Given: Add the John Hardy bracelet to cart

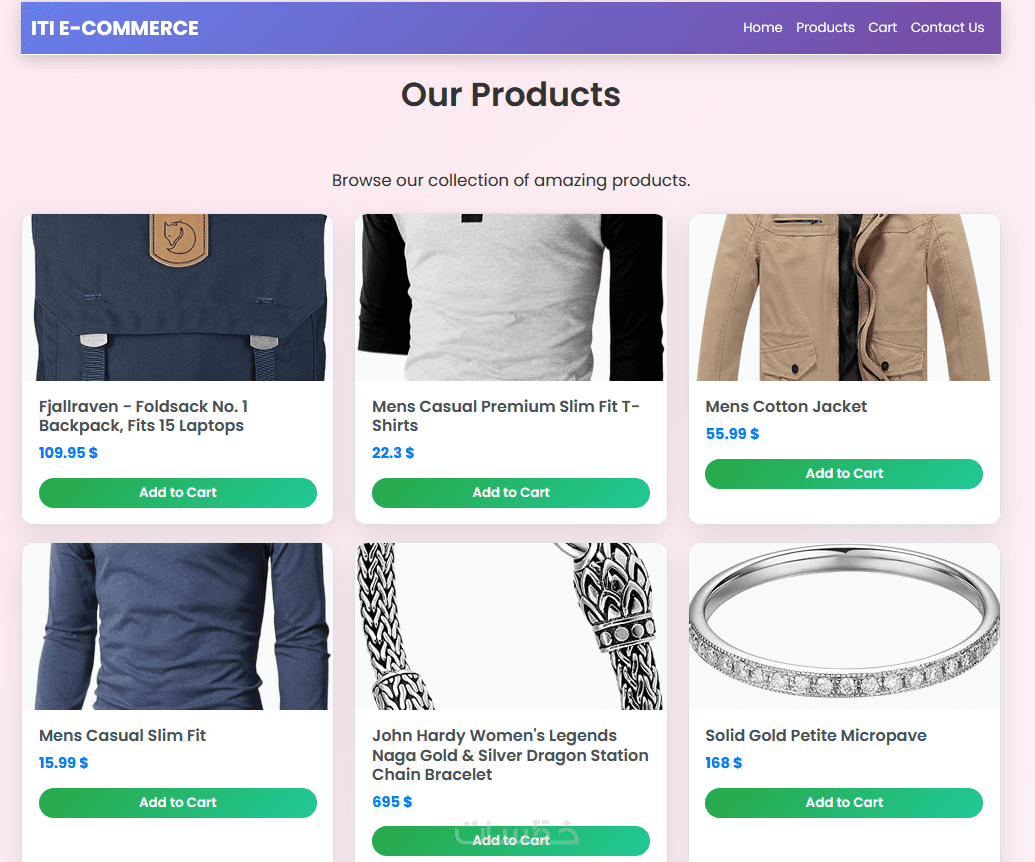Looking at the screenshot, I should click(x=510, y=841).
